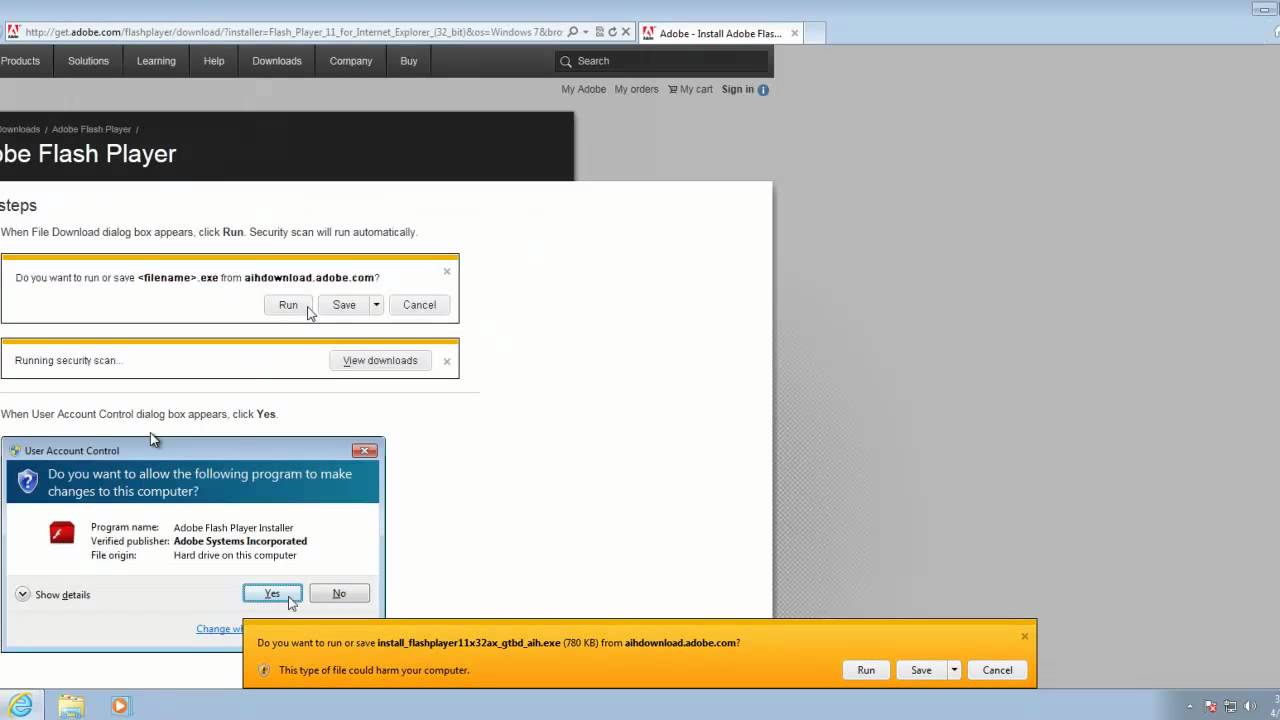Open Windows Explorer folder on the taskbar
This screenshot has height=720, width=1280.
coord(71,706)
